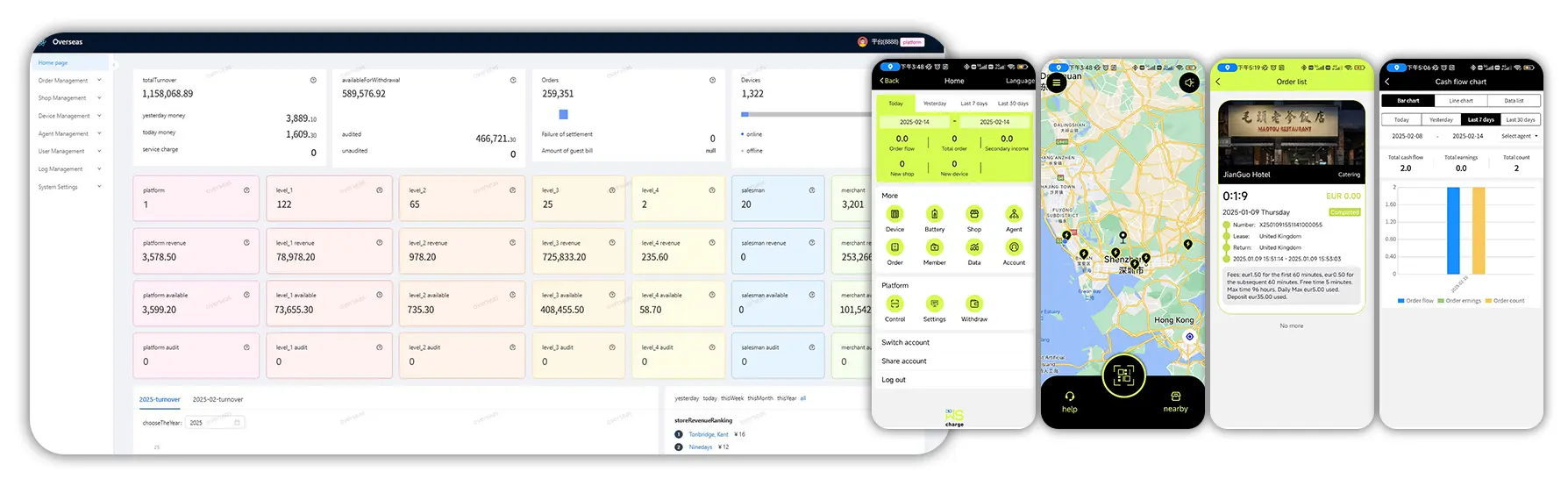Open the Withdraw icon under Platform
The height and width of the screenshot is (486, 1568).
(x=973, y=304)
